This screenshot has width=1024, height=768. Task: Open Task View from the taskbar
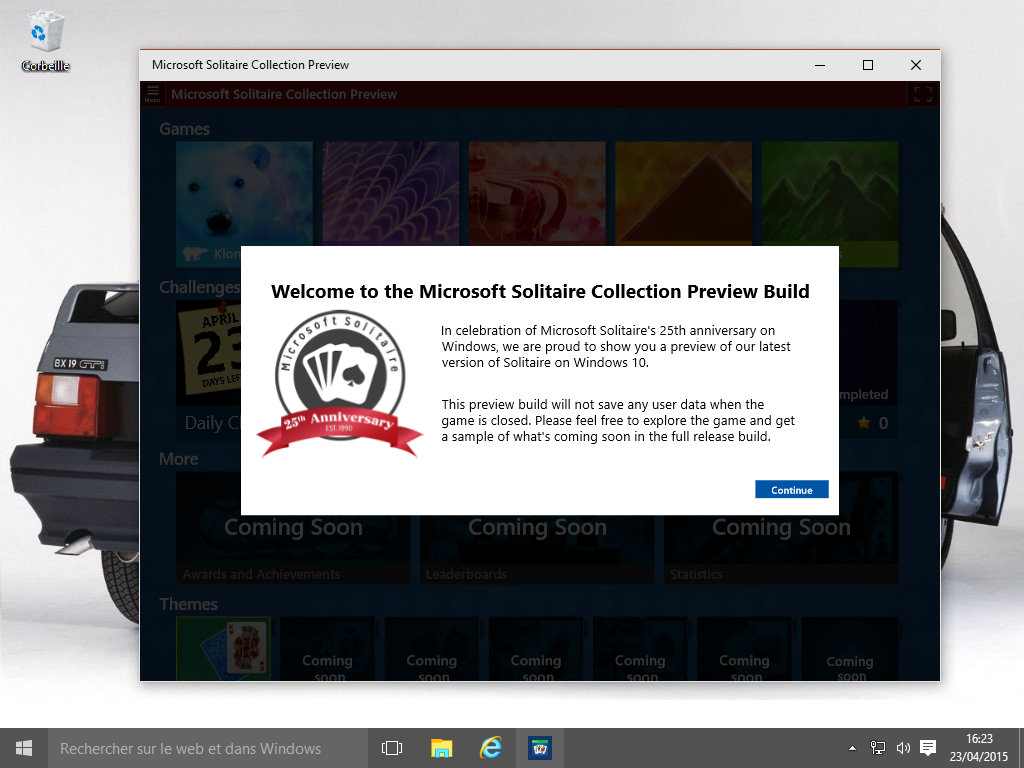coord(392,748)
